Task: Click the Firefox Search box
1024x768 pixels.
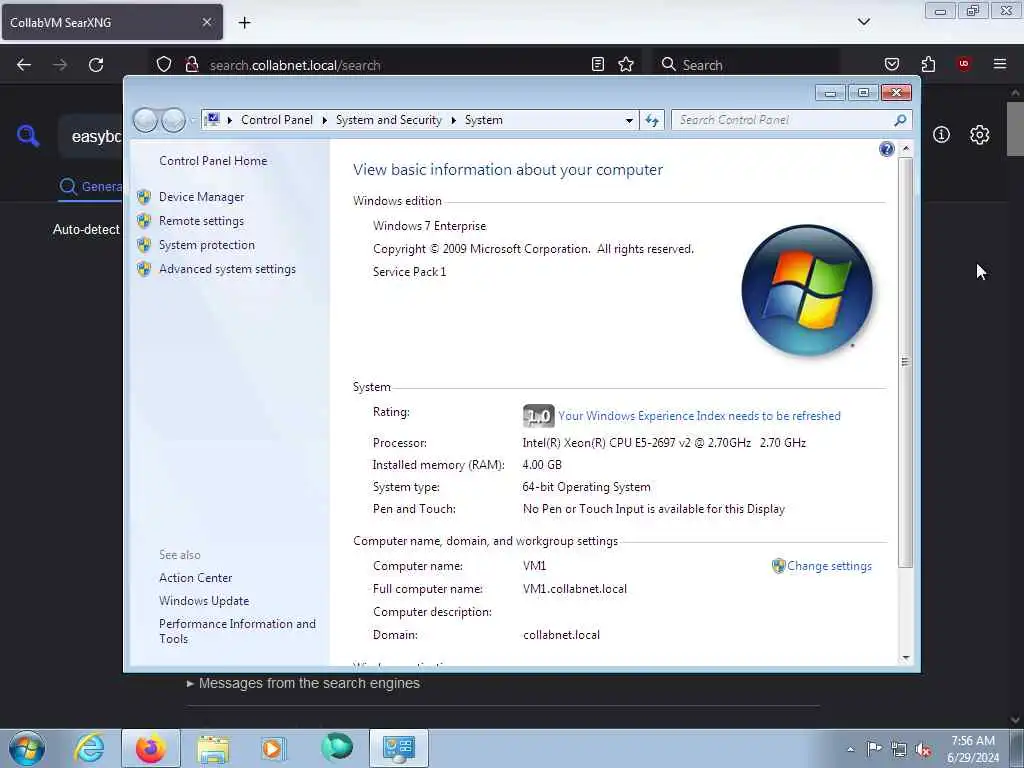Action: click(x=748, y=65)
